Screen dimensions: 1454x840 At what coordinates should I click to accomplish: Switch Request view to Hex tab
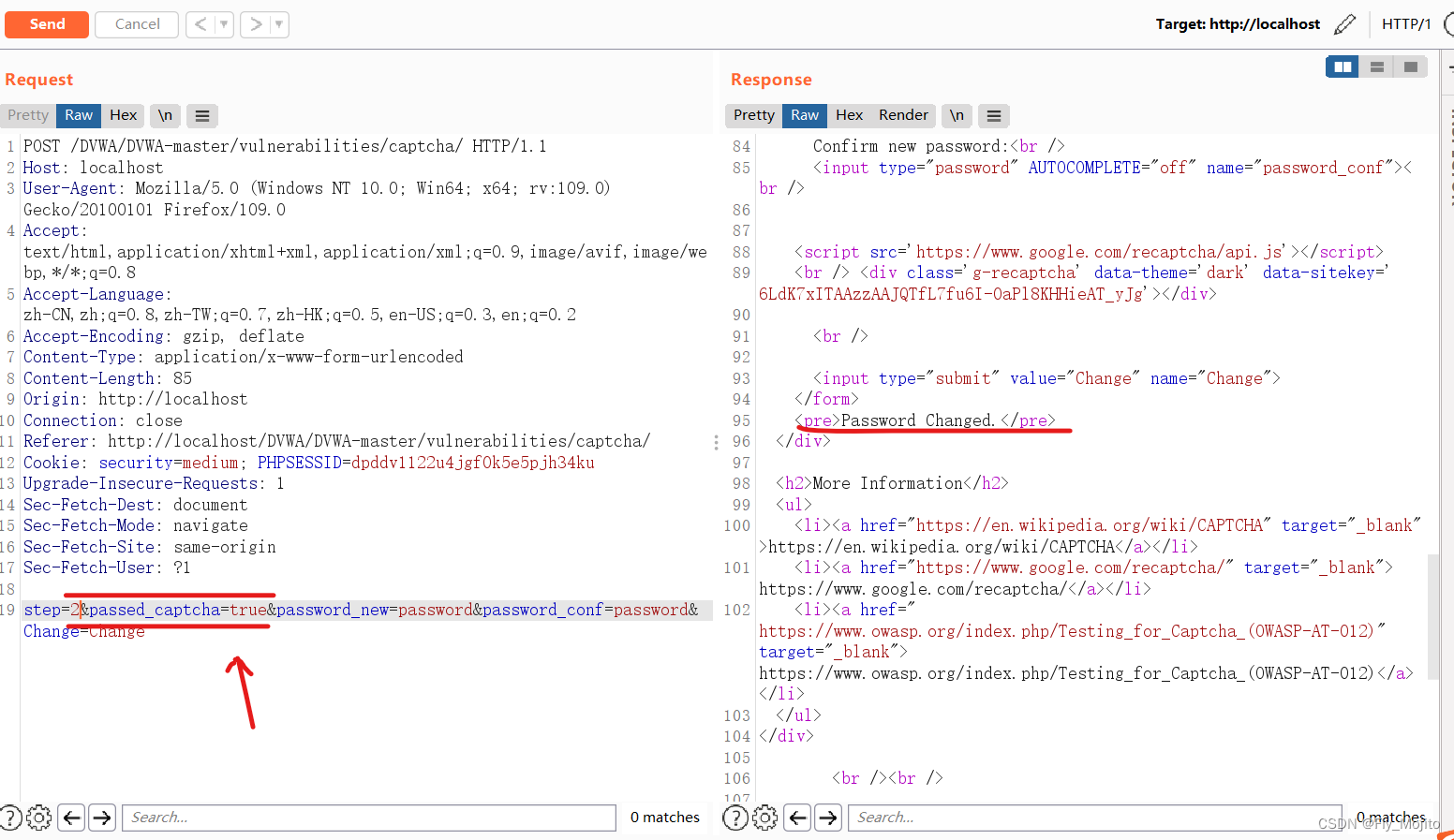[x=123, y=115]
